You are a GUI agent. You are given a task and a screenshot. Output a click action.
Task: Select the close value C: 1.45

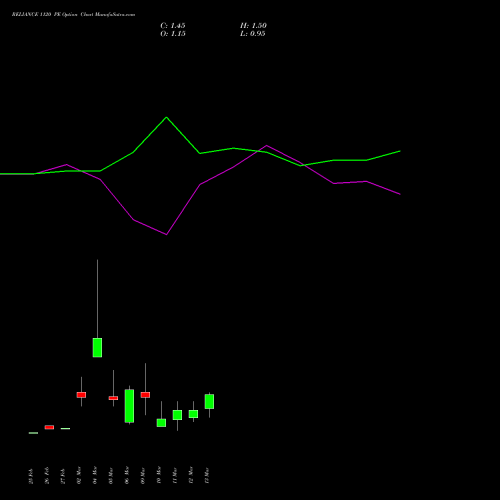point(173,26)
